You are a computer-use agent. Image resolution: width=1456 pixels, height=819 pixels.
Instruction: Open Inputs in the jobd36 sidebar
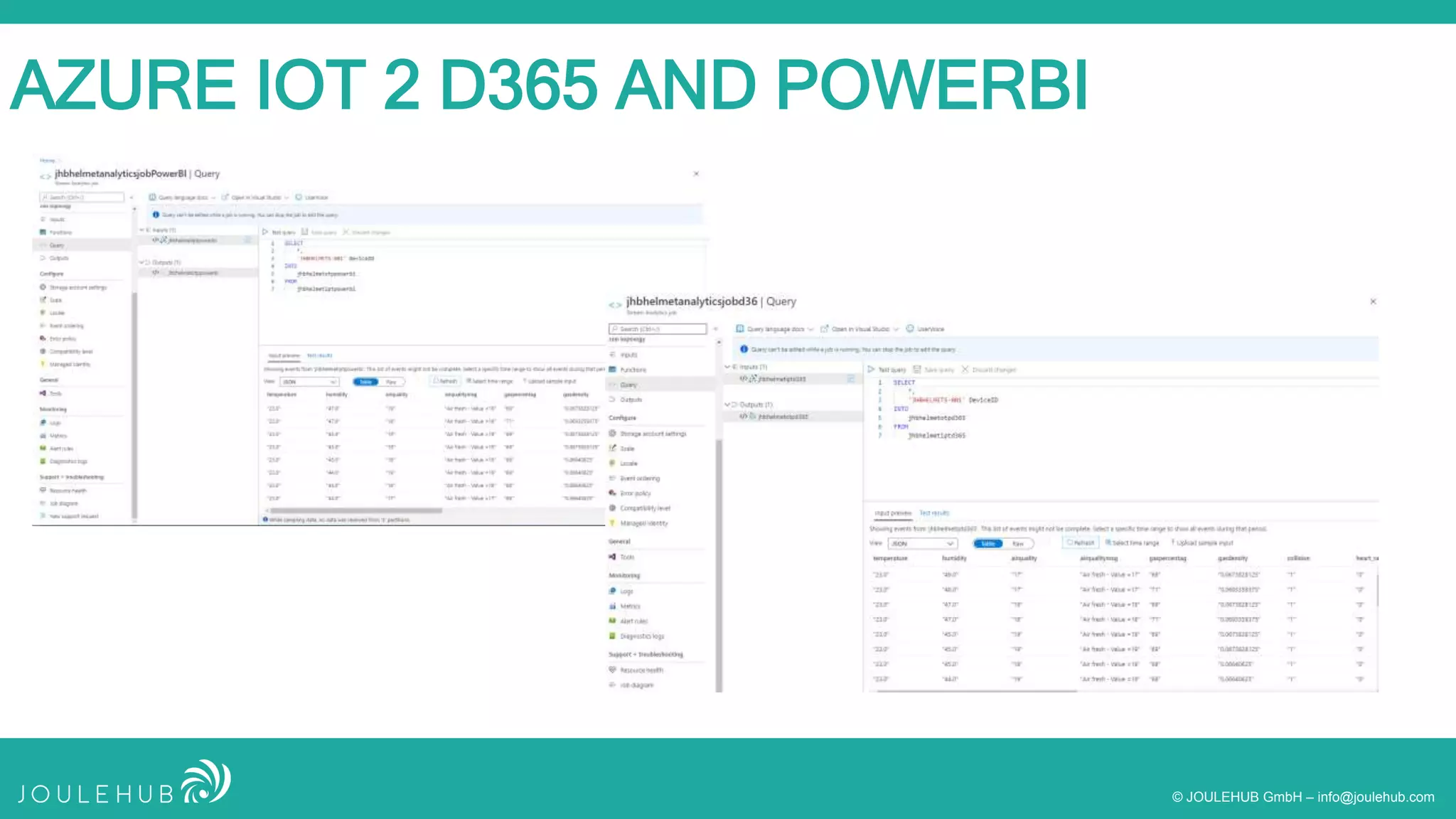628,355
